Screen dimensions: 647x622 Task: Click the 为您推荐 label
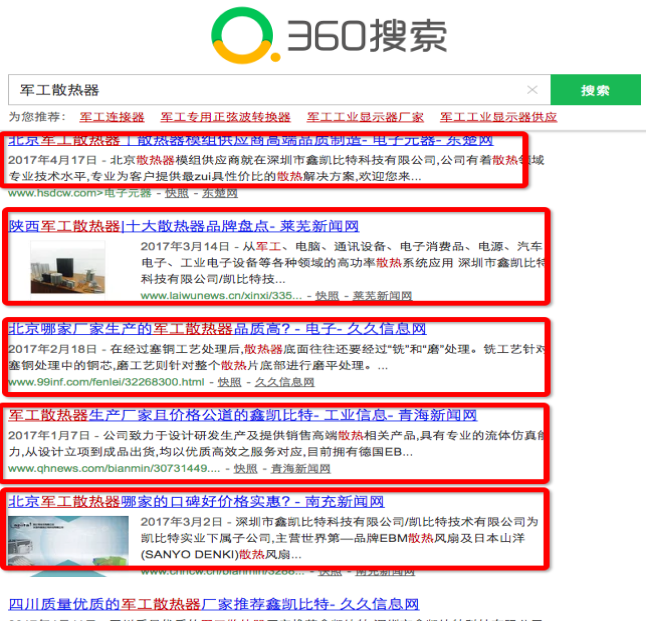pyautogui.click(x=37, y=117)
